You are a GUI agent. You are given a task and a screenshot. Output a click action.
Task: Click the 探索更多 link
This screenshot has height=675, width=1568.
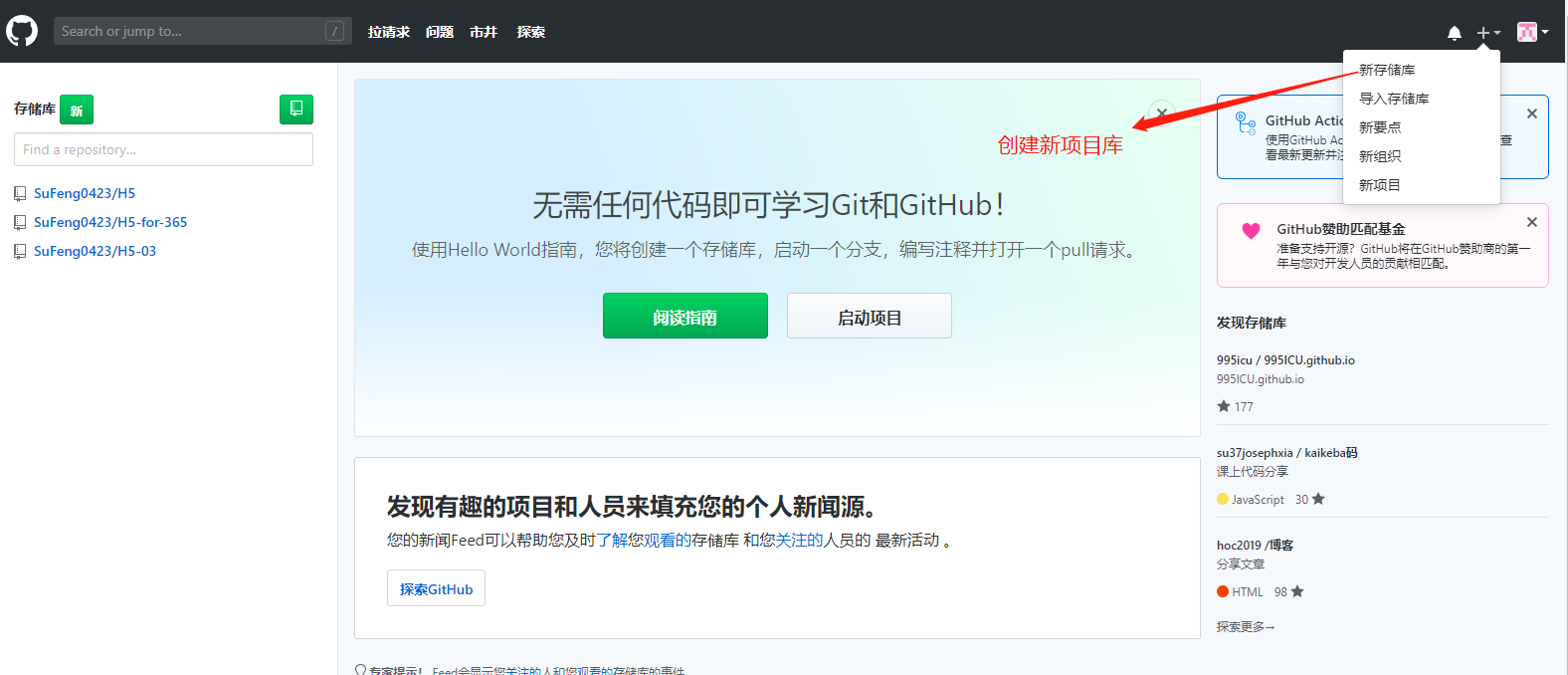click(1246, 627)
